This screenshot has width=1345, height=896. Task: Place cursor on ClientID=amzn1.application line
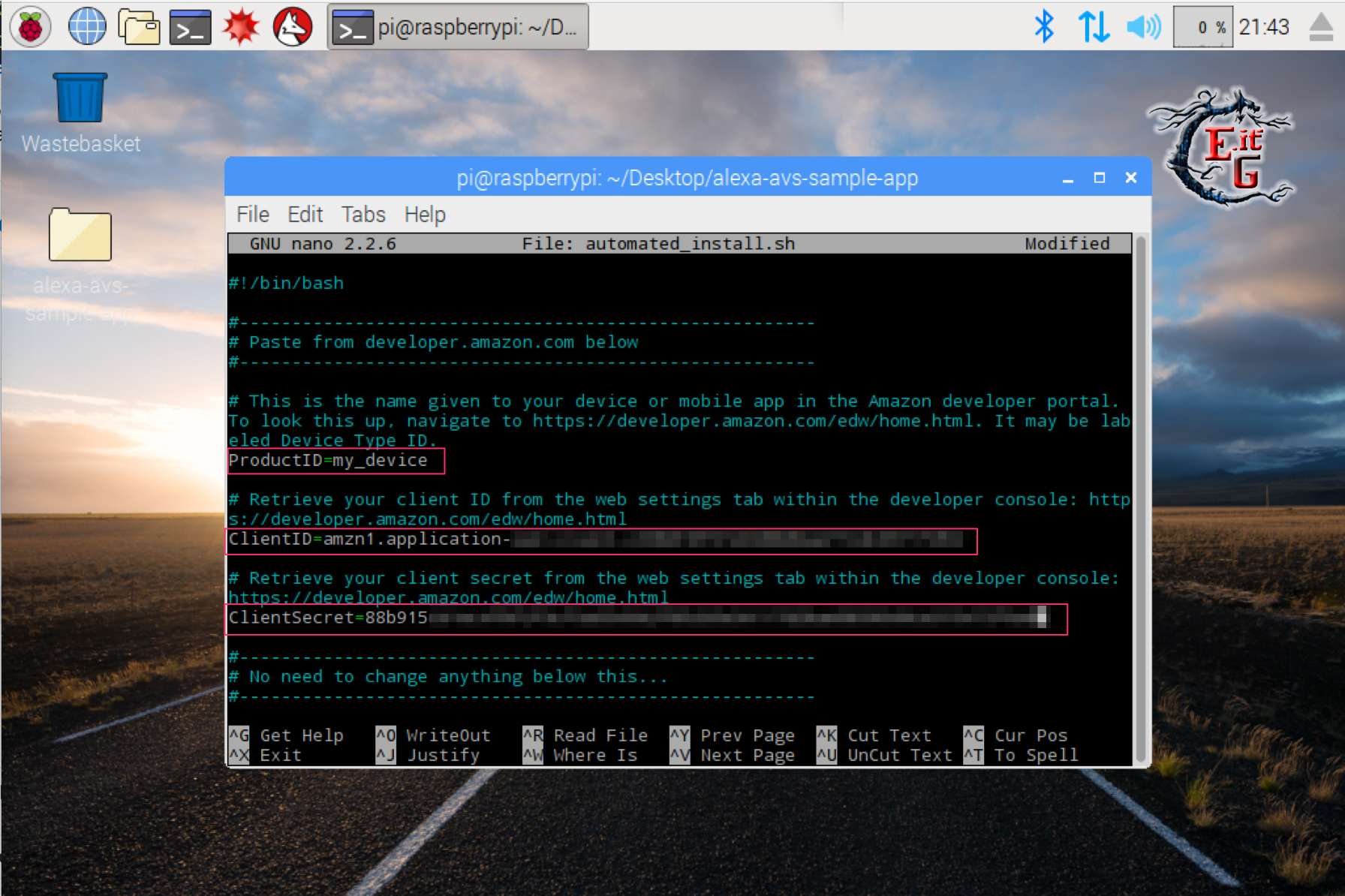[596, 540]
